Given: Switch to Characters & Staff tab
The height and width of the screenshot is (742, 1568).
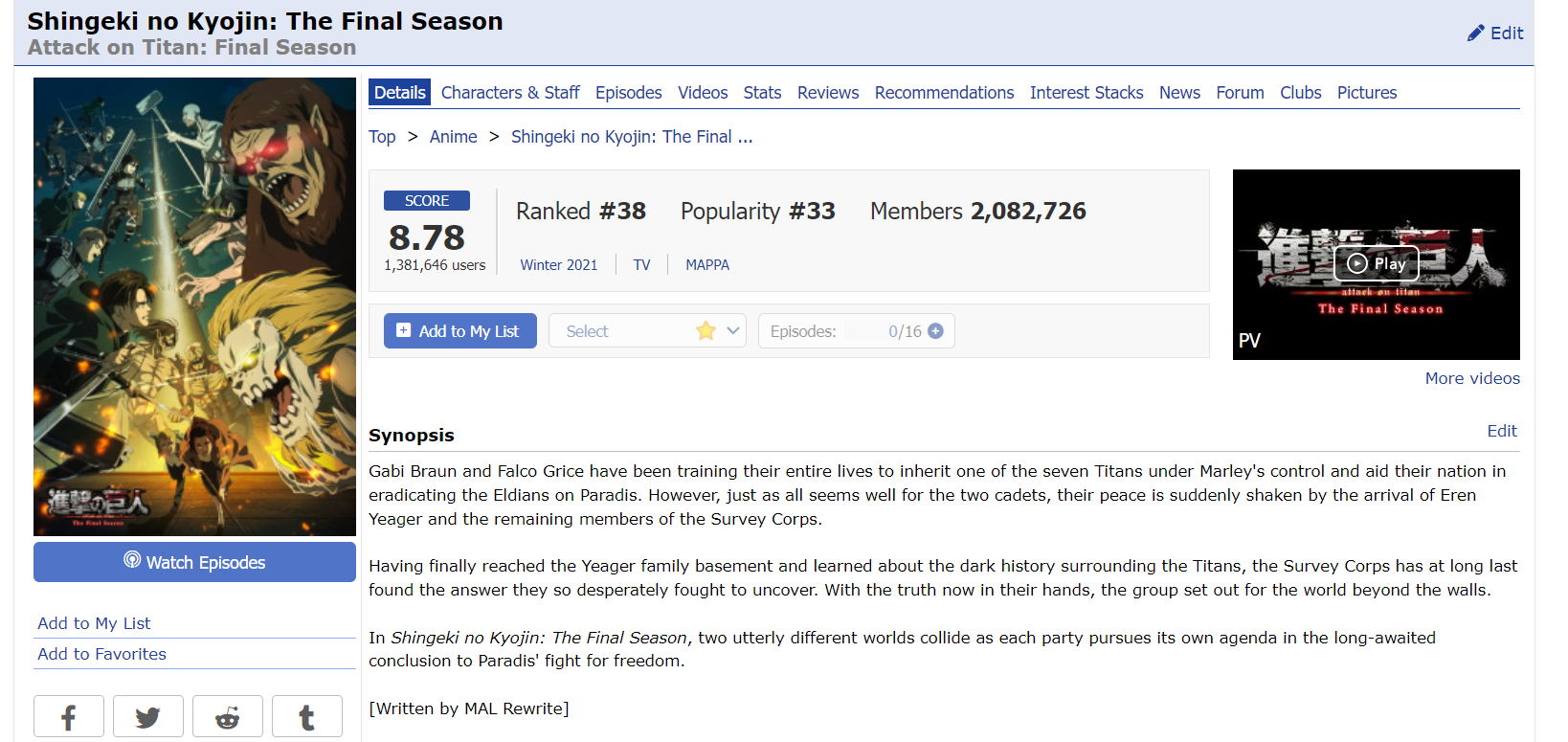Looking at the screenshot, I should pyautogui.click(x=510, y=93).
